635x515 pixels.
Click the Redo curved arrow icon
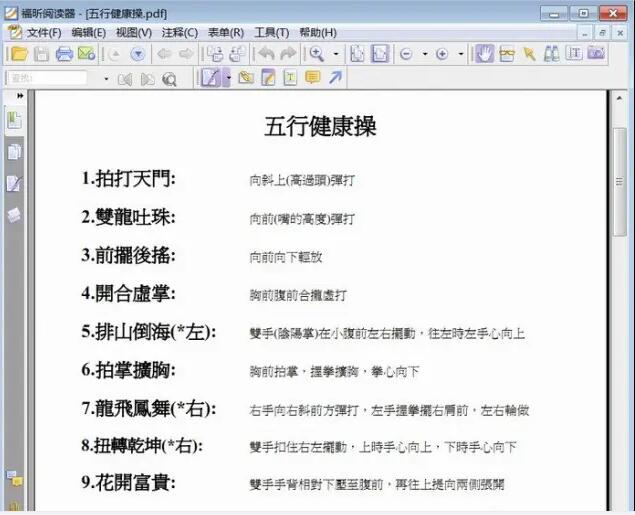pos(288,54)
